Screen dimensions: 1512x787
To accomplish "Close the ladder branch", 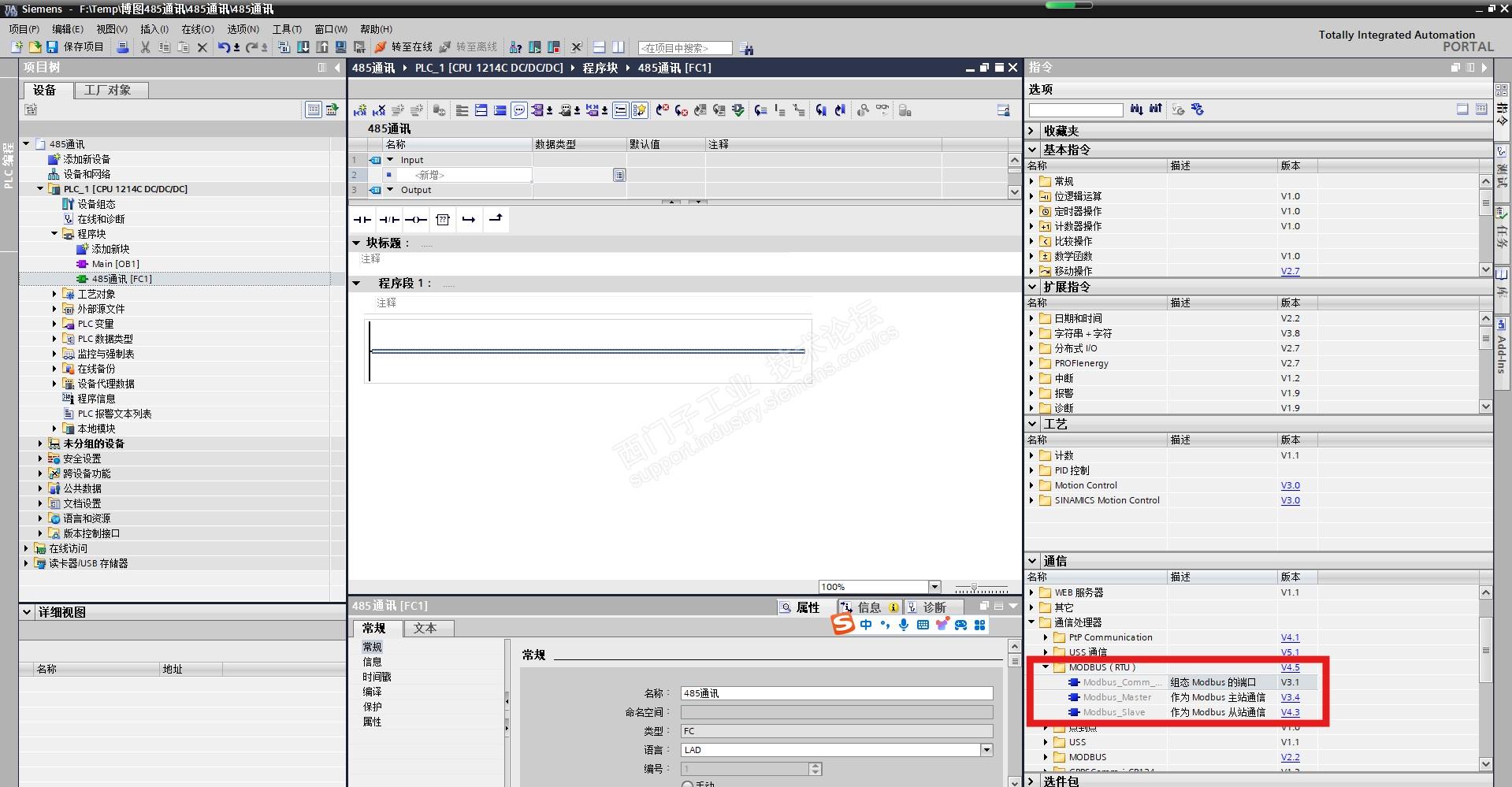I will [496, 220].
